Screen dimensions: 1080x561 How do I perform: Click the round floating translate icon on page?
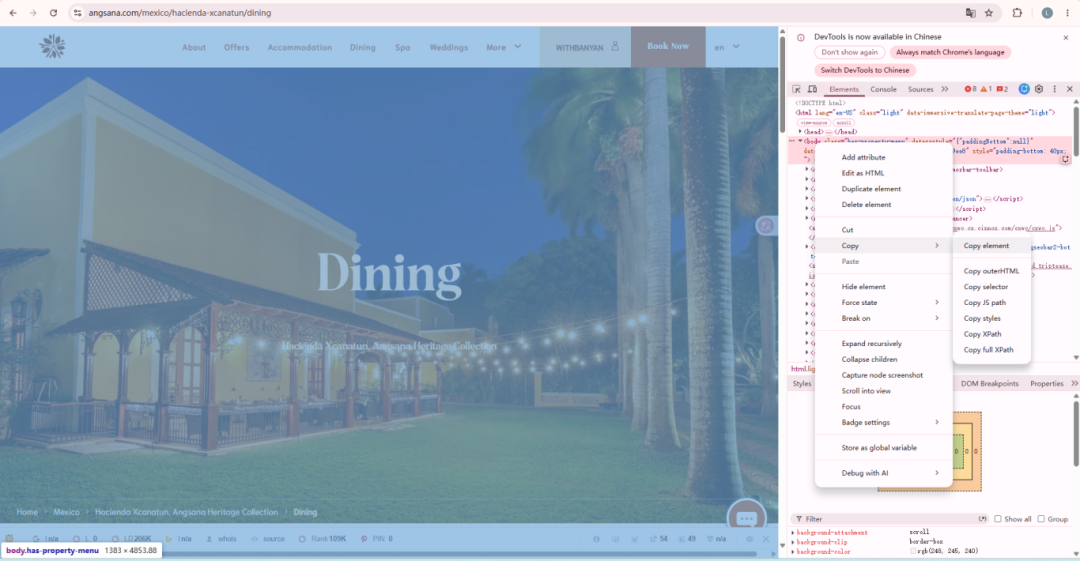[x=765, y=225]
